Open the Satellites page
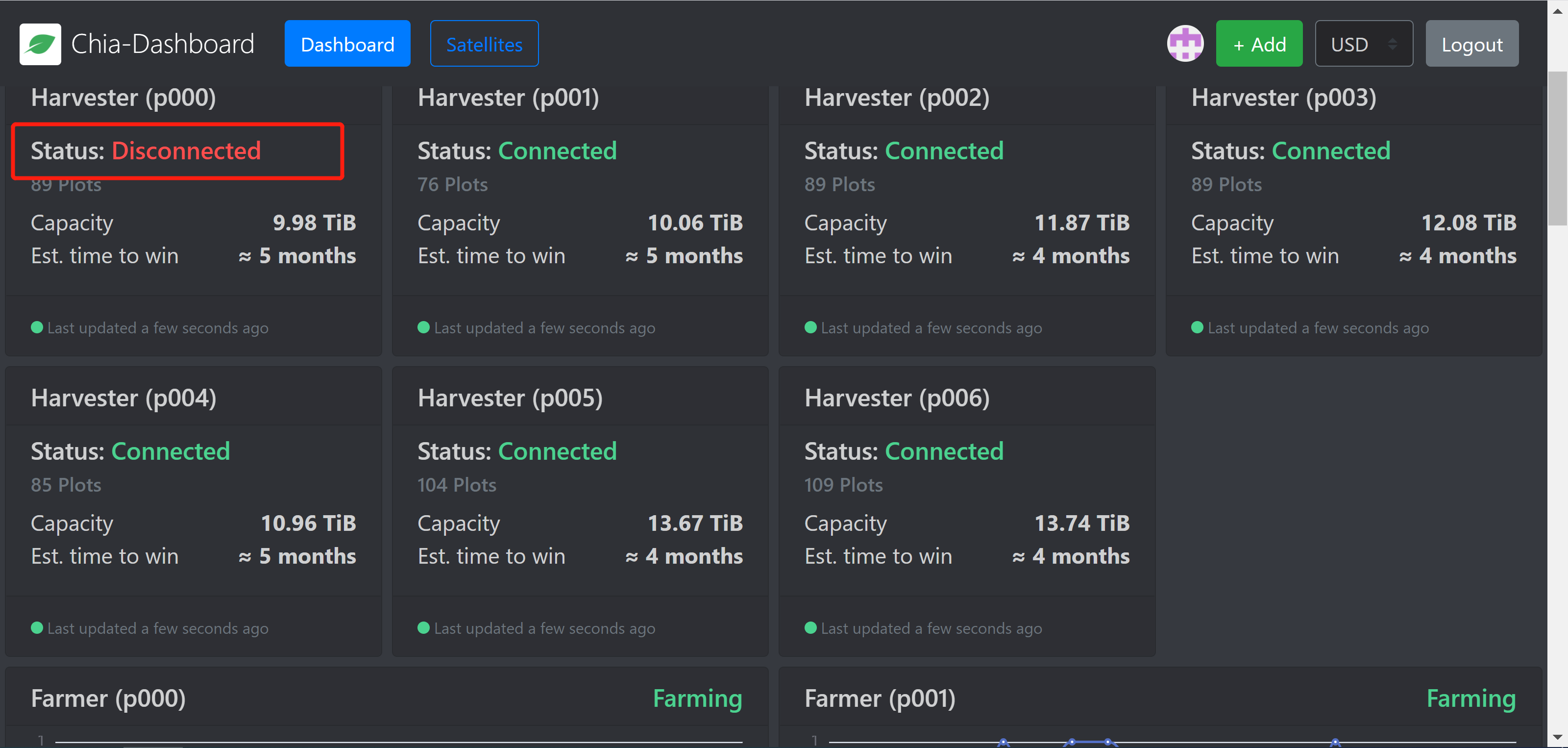1568x748 pixels. click(484, 43)
